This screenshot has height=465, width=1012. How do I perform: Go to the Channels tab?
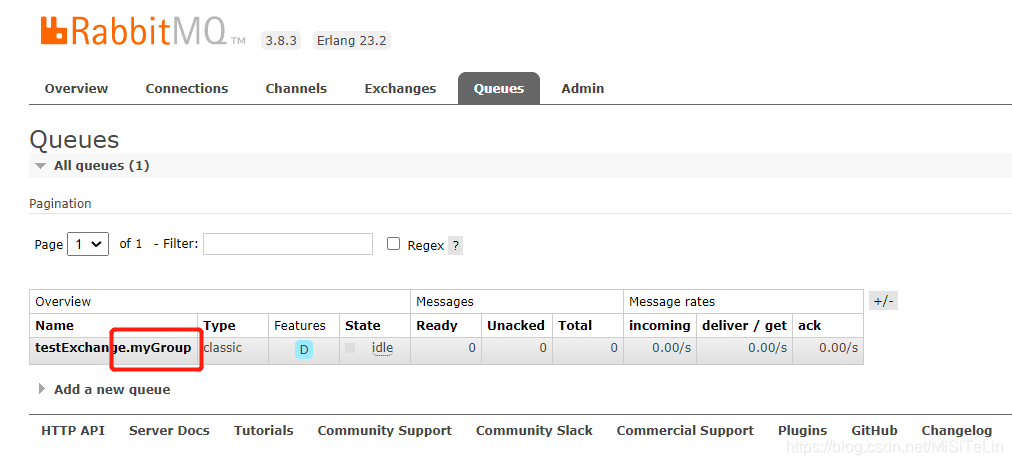coord(296,88)
